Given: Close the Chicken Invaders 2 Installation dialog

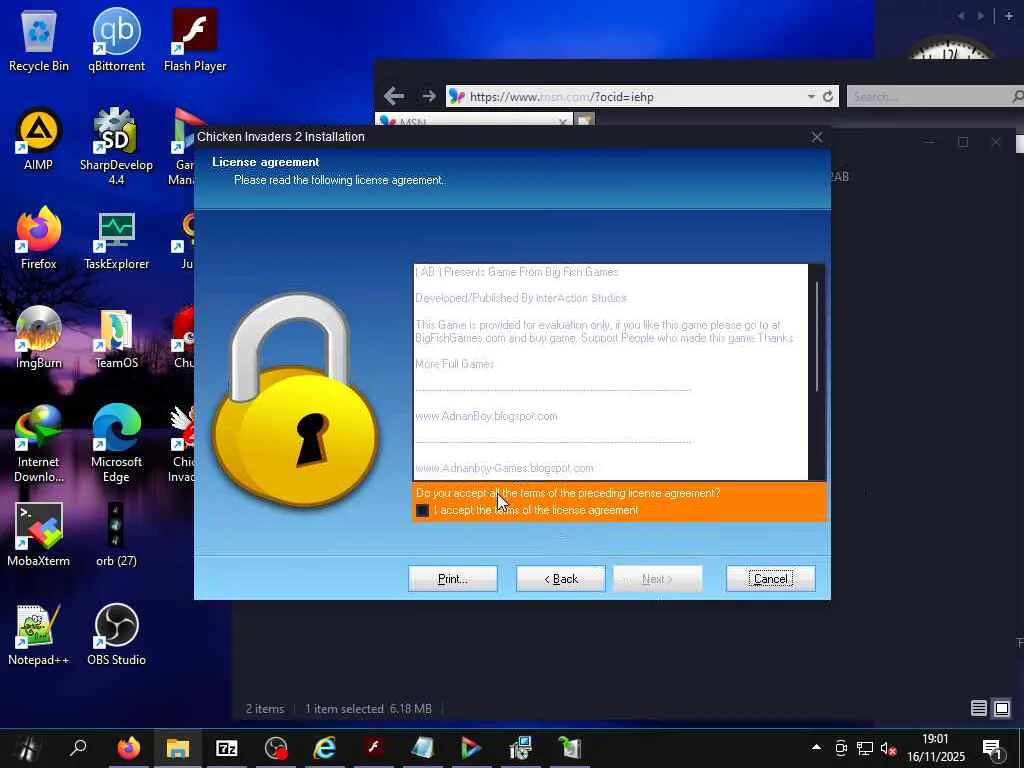Looking at the screenshot, I should click(816, 136).
